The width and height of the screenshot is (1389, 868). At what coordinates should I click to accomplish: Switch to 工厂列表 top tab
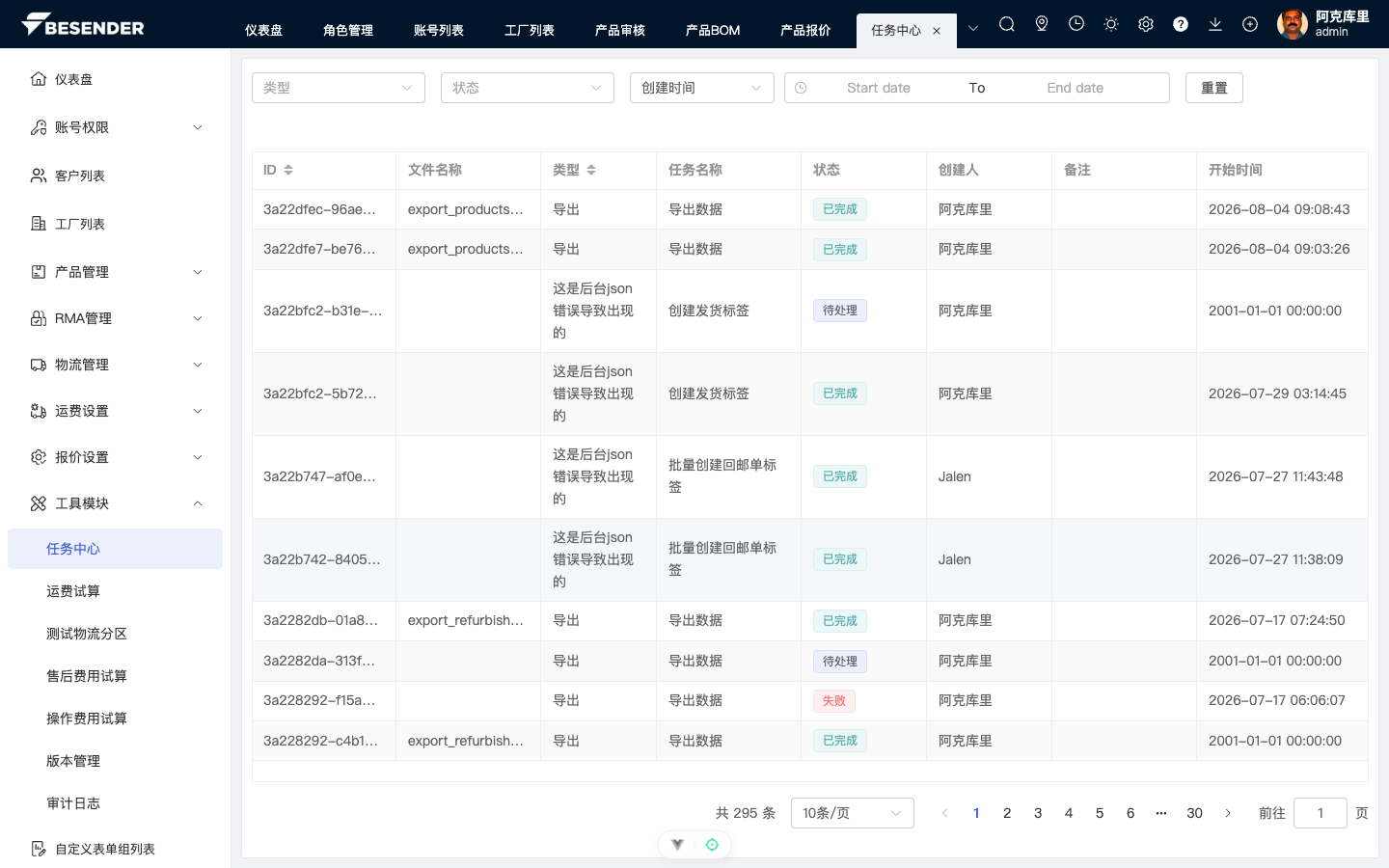(x=530, y=31)
